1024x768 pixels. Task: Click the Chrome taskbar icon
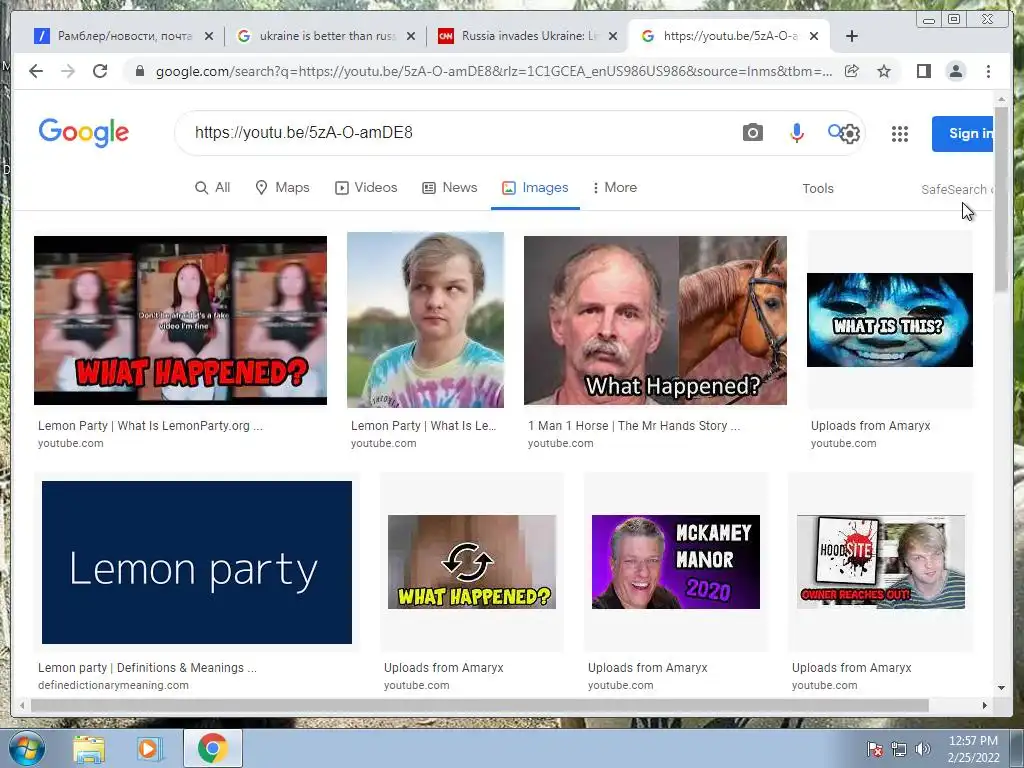(212, 748)
